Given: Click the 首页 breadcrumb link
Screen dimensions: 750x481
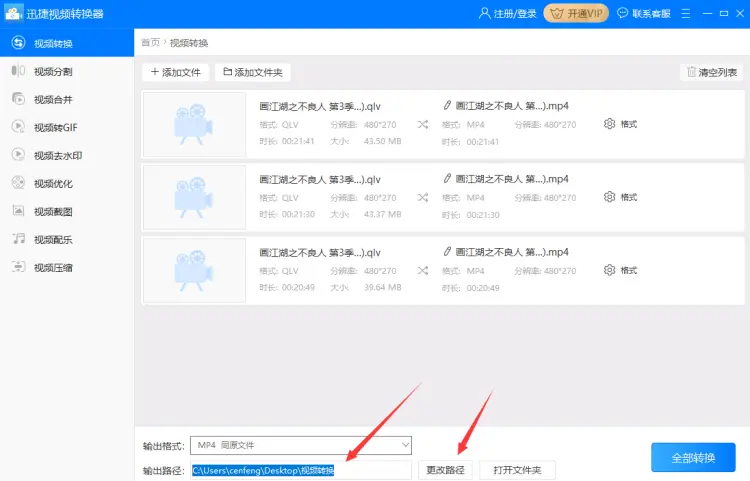Looking at the screenshot, I should (x=151, y=43).
